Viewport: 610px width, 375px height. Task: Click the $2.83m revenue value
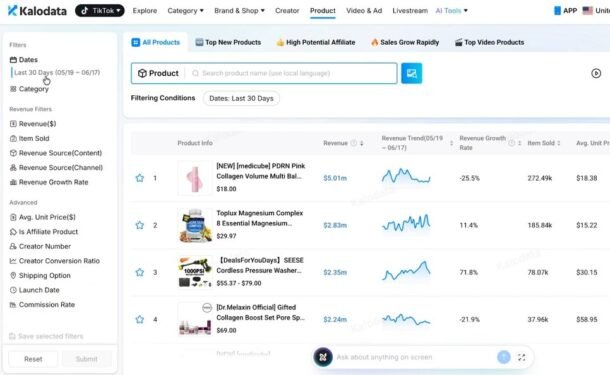(335, 225)
